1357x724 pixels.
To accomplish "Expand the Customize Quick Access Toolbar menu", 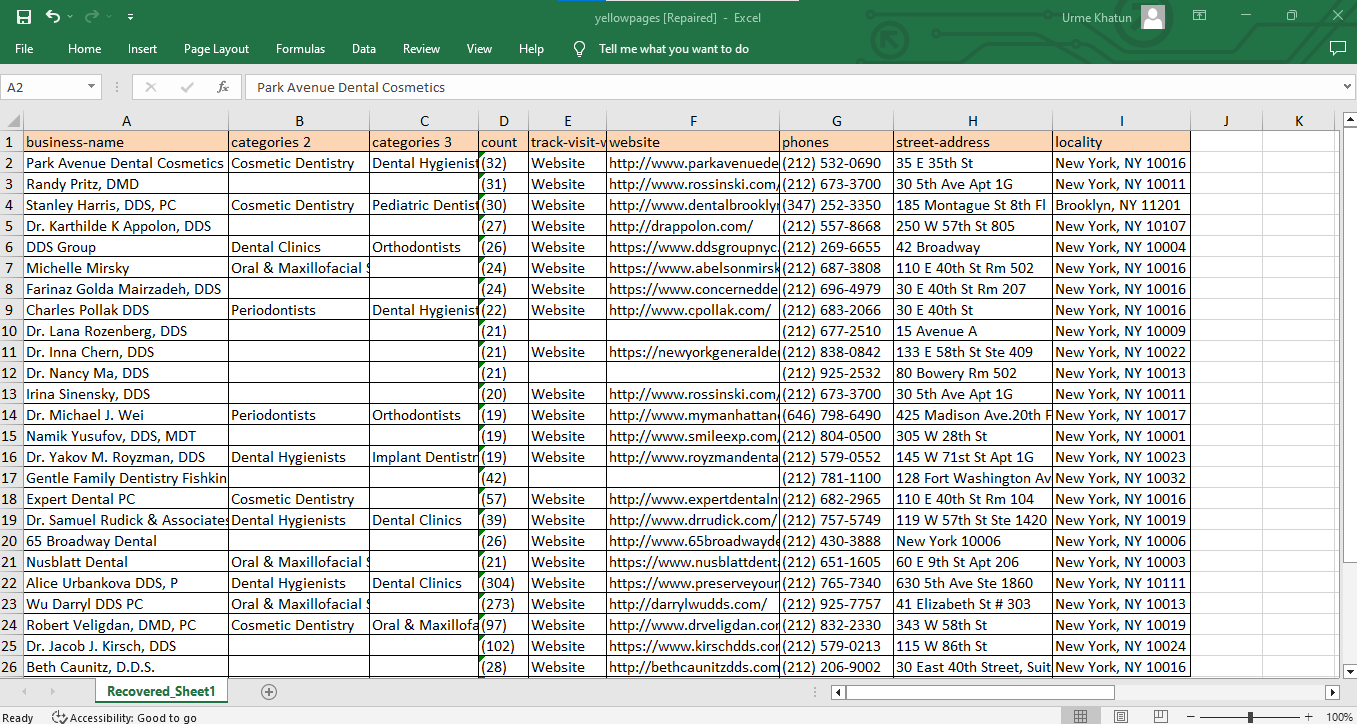I will point(130,14).
